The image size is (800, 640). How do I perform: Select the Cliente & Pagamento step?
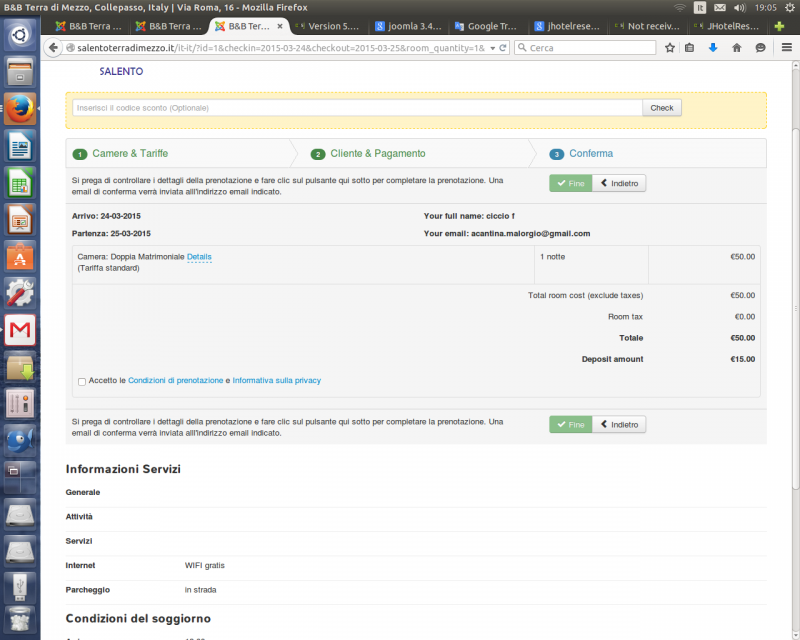(x=377, y=154)
